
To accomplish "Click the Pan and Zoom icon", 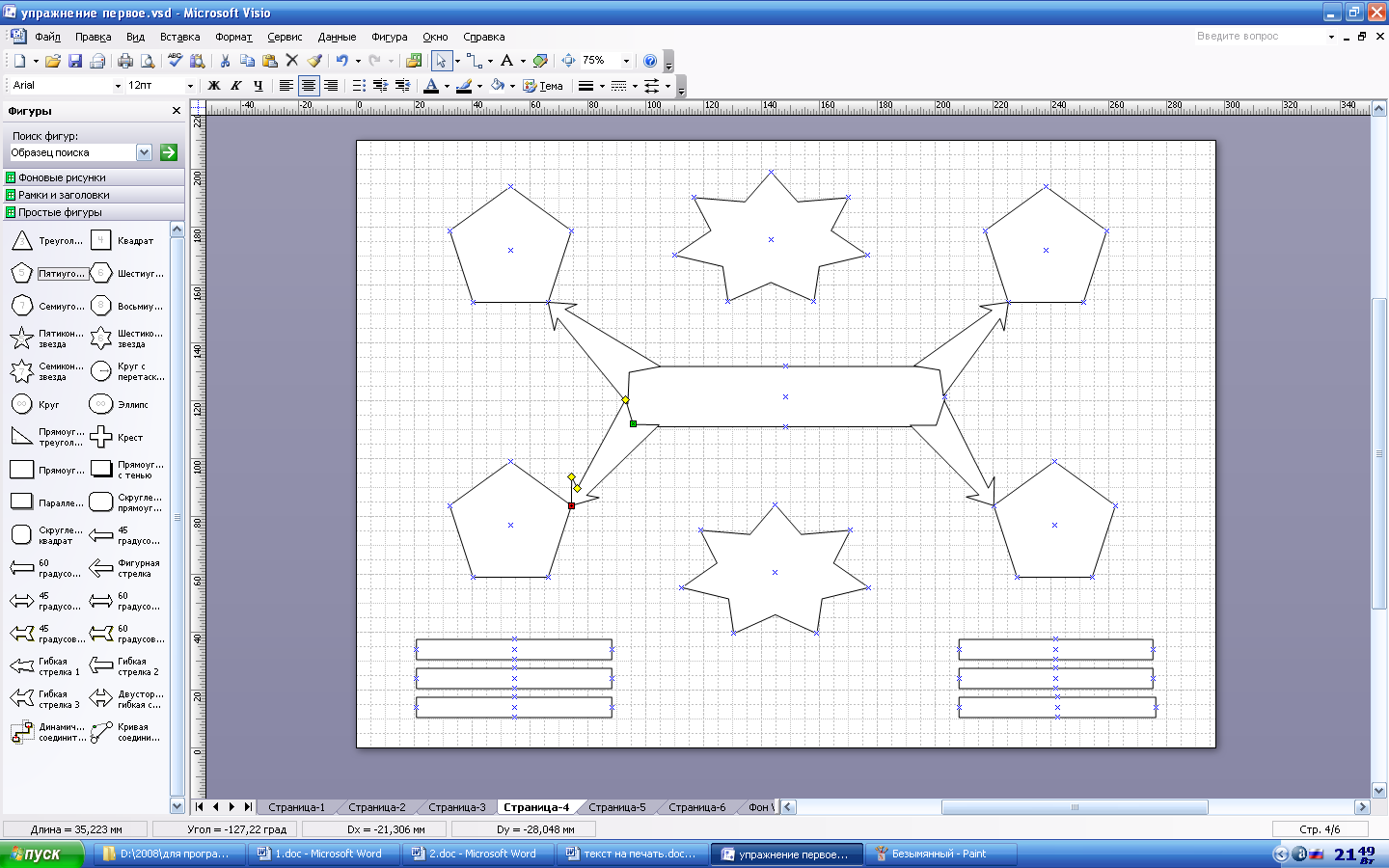I will pos(568,61).
